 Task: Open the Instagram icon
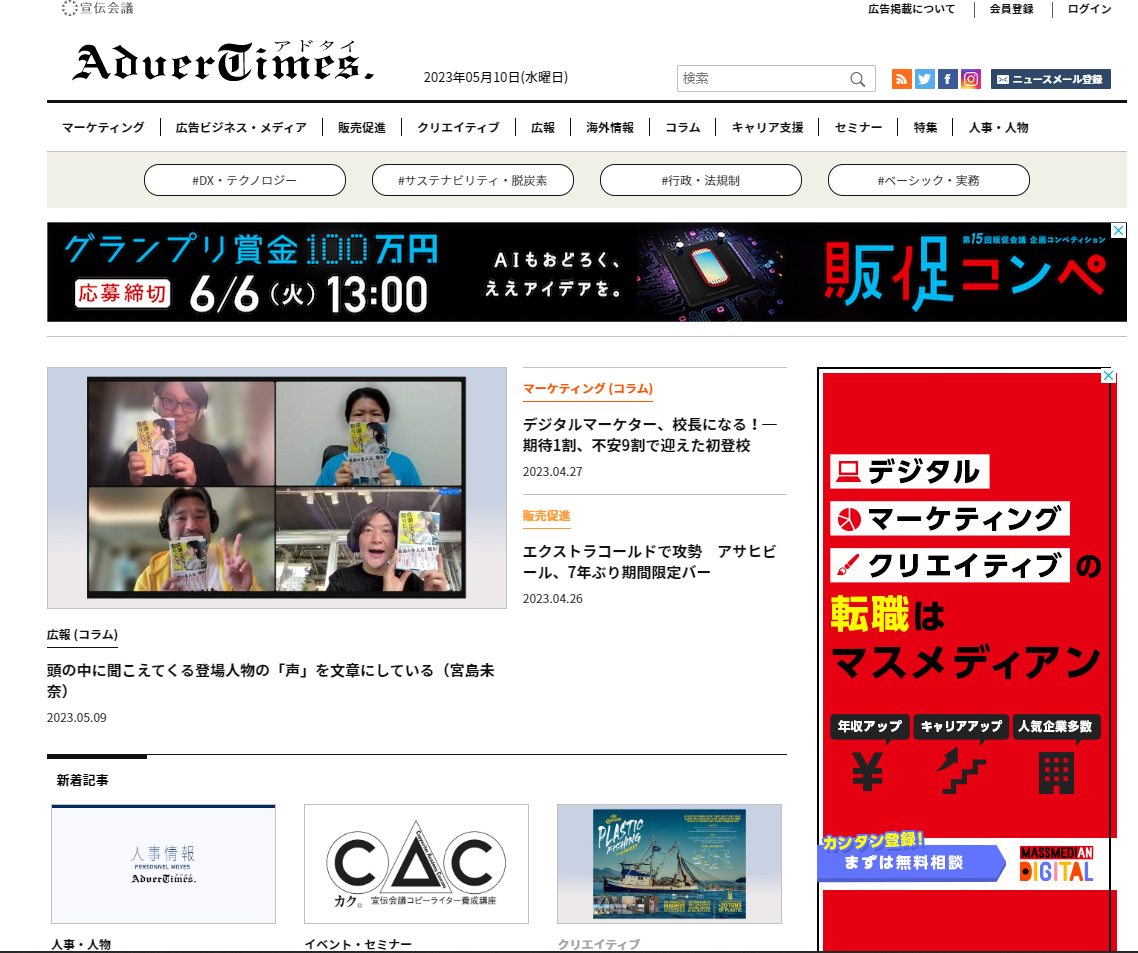pos(970,78)
